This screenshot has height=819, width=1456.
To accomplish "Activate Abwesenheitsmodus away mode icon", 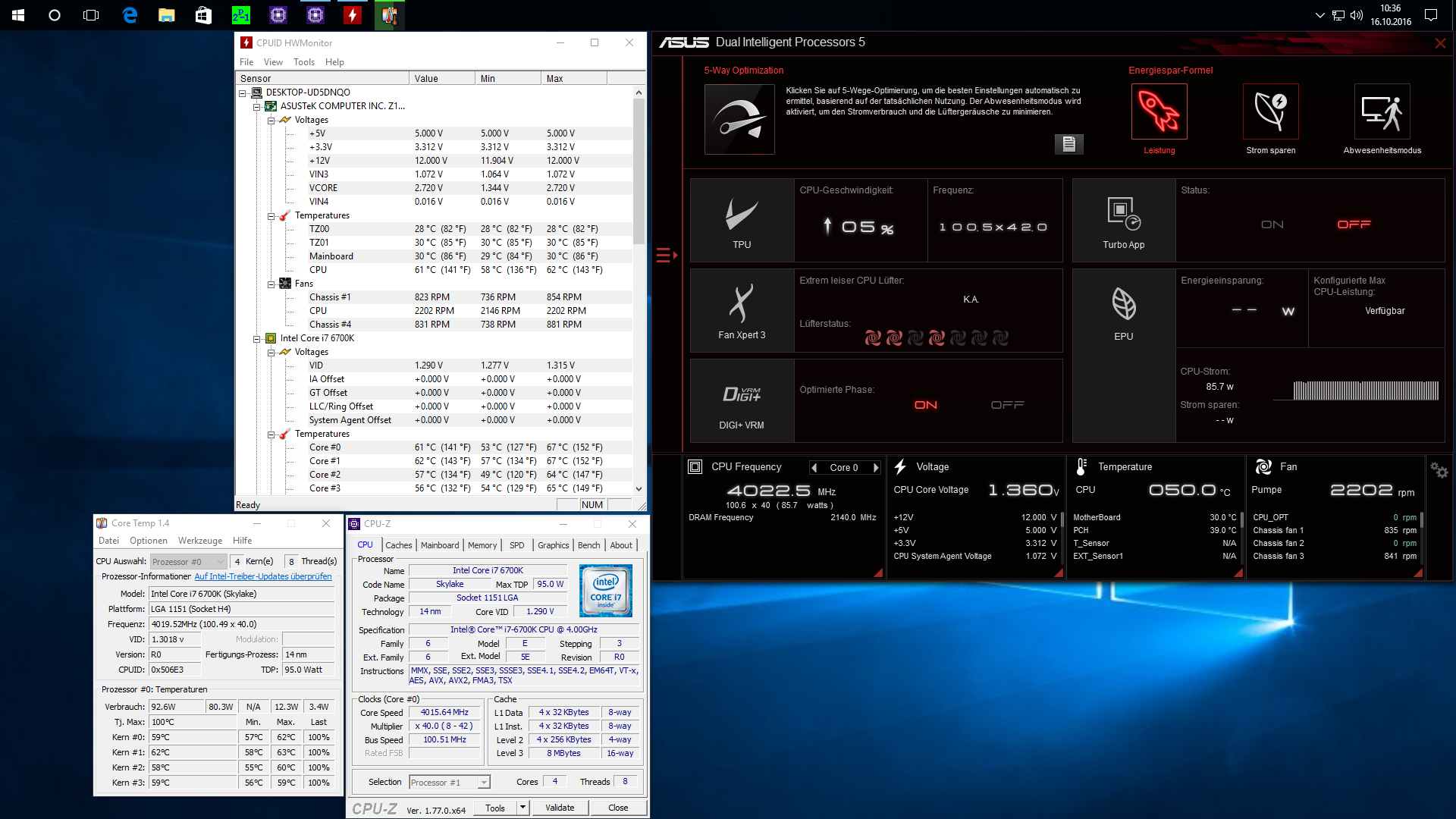I will pos(1382,112).
